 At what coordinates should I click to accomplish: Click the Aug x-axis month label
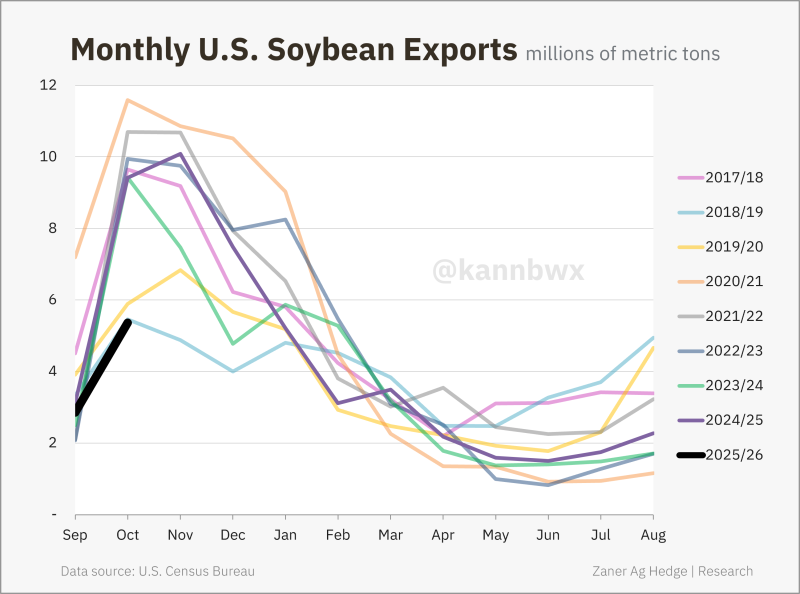point(652,536)
